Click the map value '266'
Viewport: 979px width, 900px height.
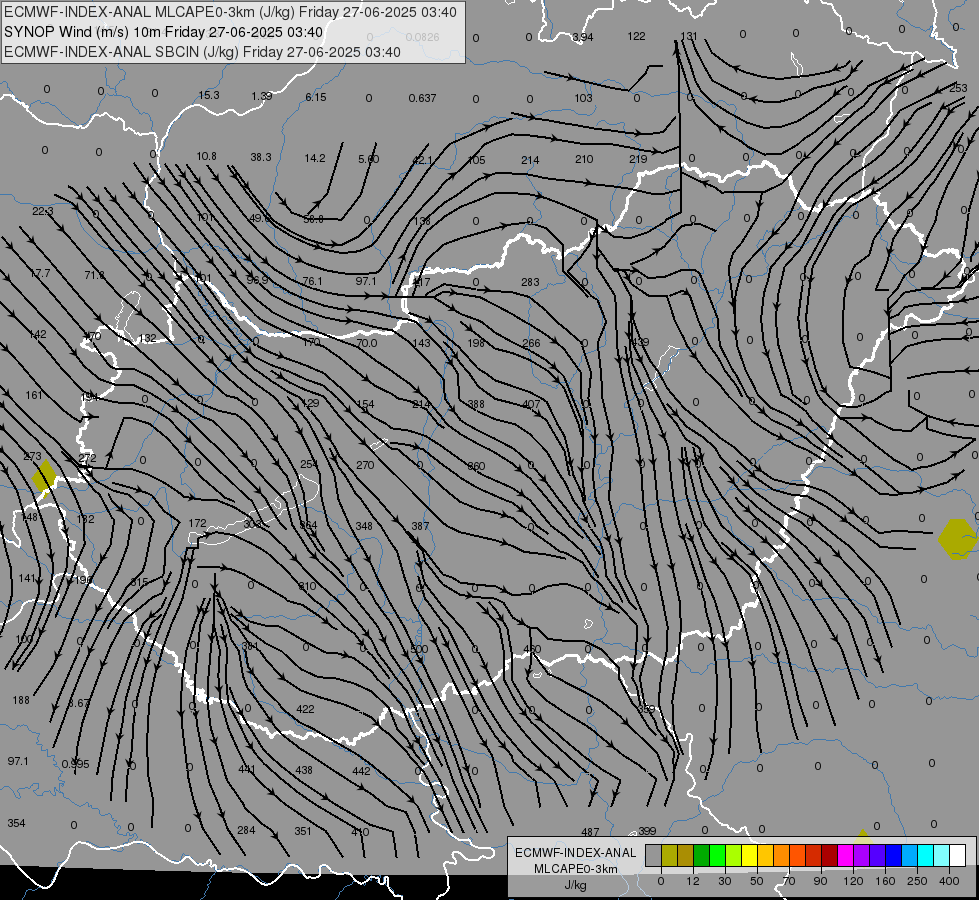[531, 343]
